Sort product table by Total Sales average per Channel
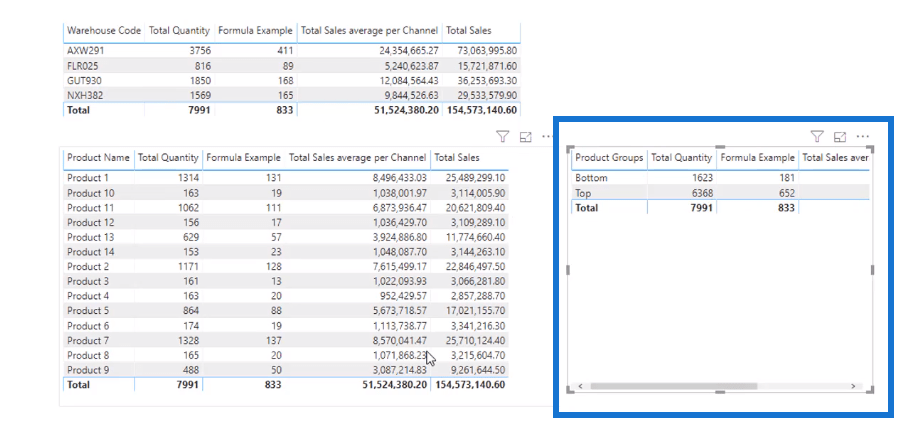The height and width of the screenshot is (446, 907). [357, 157]
